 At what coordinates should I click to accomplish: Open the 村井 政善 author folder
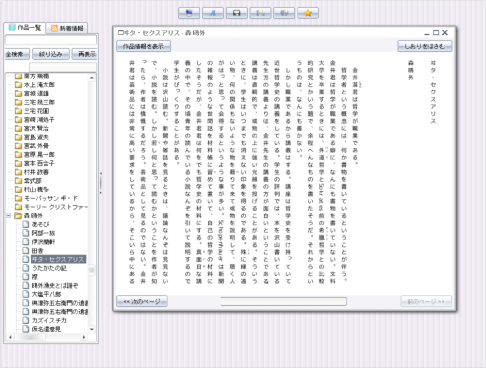point(36,172)
